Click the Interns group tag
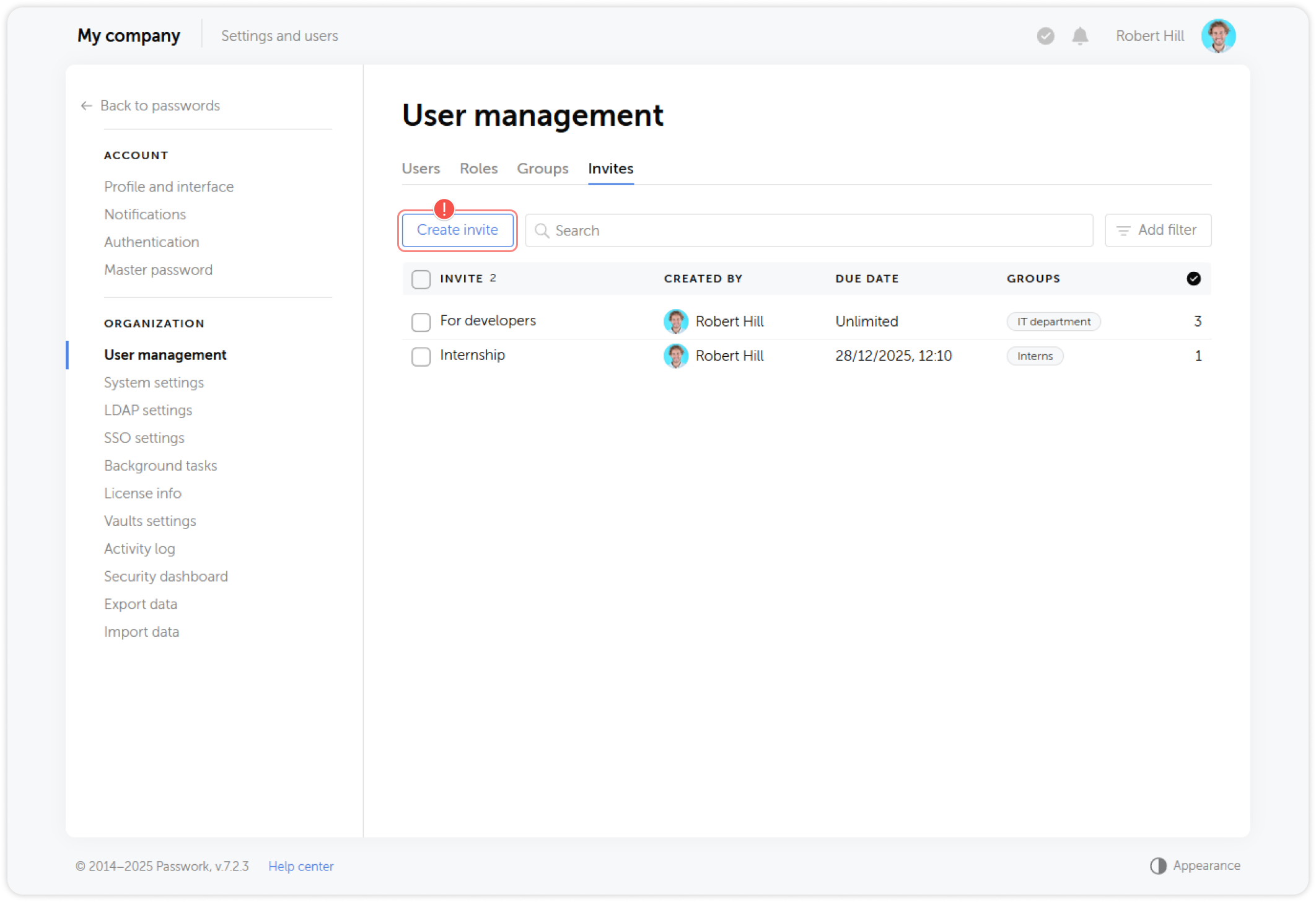 (x=1035, y=356)
